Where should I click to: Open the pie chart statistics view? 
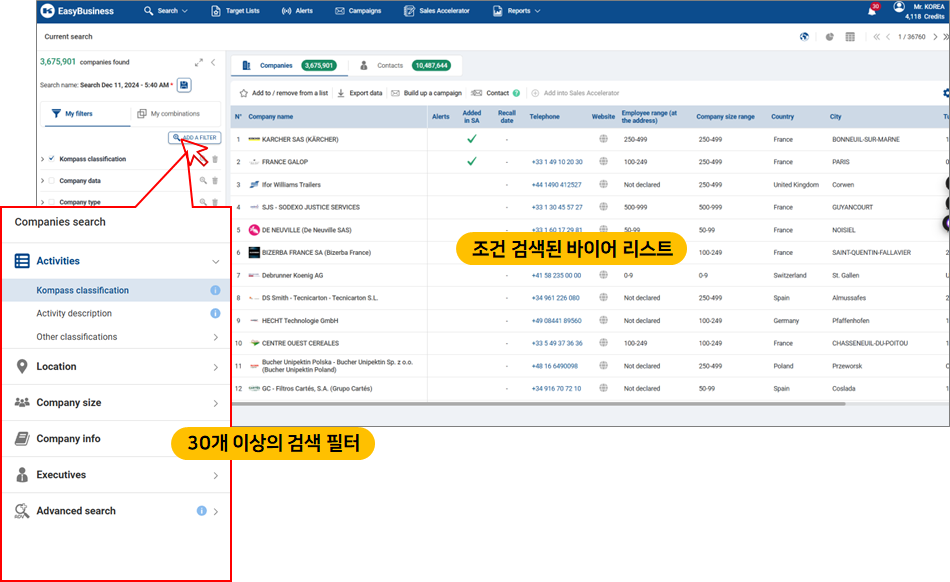click(x=829, y=37)
